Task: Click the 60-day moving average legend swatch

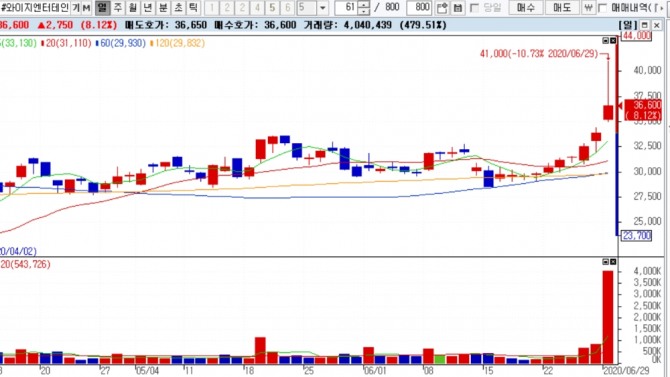Action: click(x=97, y=43)
